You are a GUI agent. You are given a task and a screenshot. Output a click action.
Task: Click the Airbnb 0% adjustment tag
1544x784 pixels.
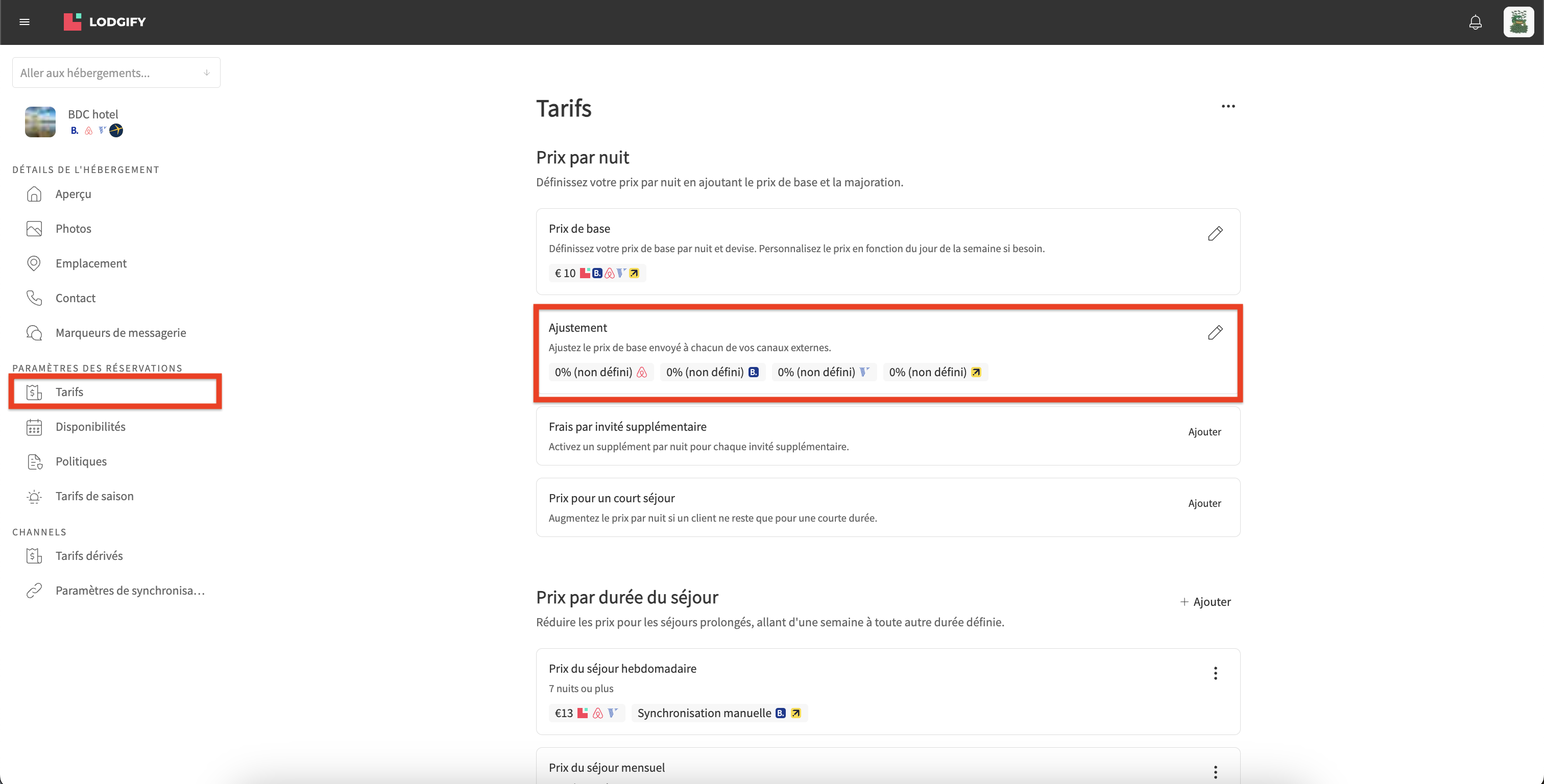point(600,372)
